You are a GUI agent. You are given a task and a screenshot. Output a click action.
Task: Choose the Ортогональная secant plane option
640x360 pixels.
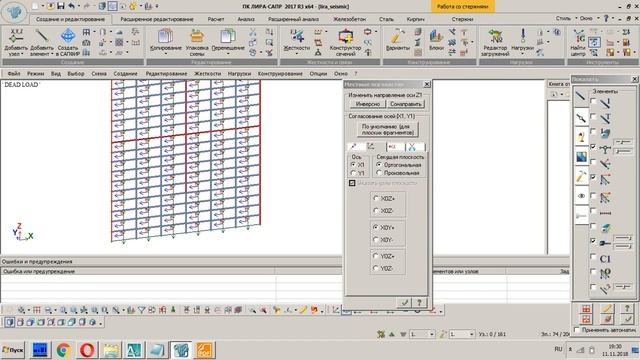379,165
